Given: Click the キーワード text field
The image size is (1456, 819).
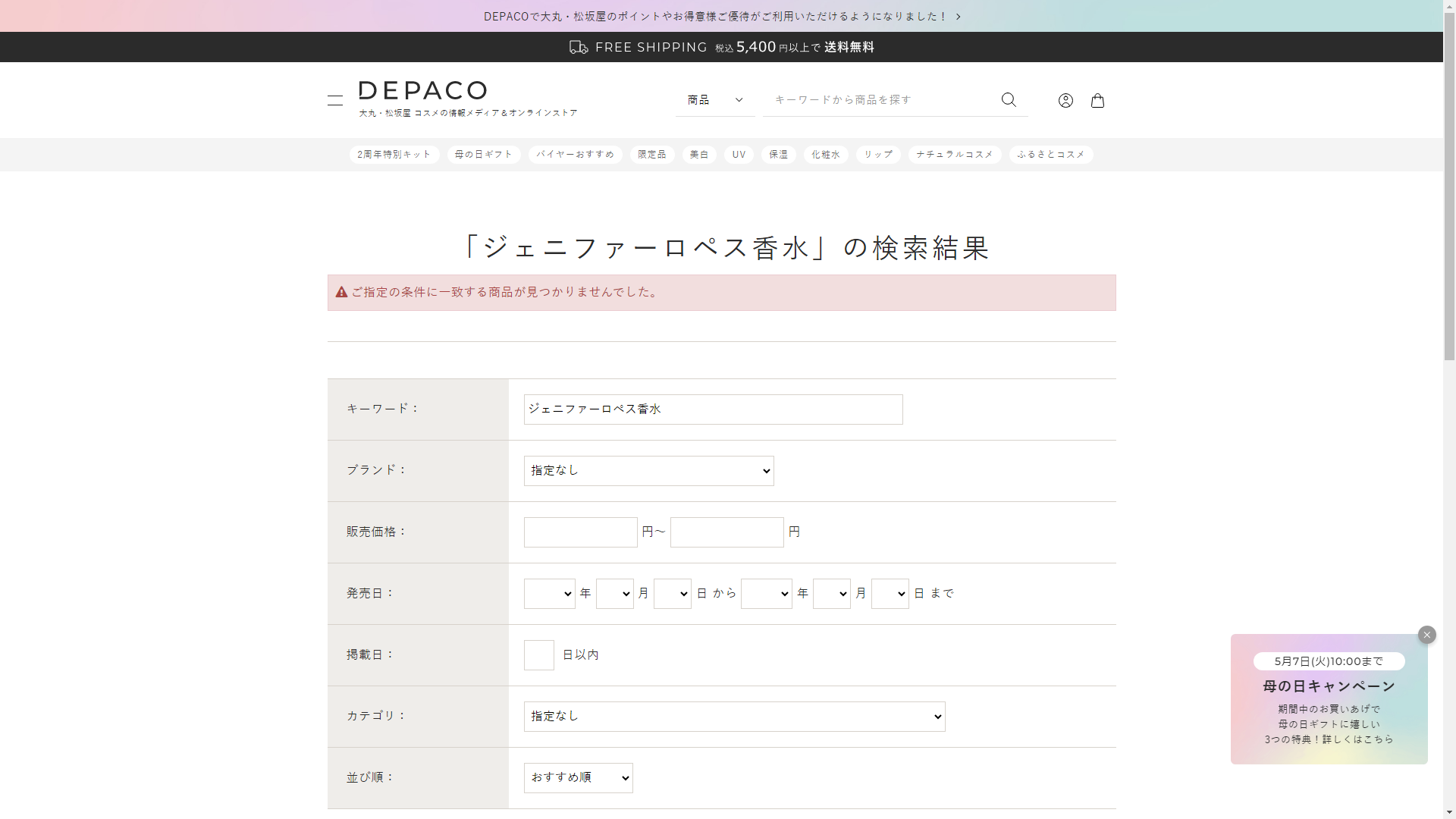Looking at the screenshot, I should [x=713, y=409].
